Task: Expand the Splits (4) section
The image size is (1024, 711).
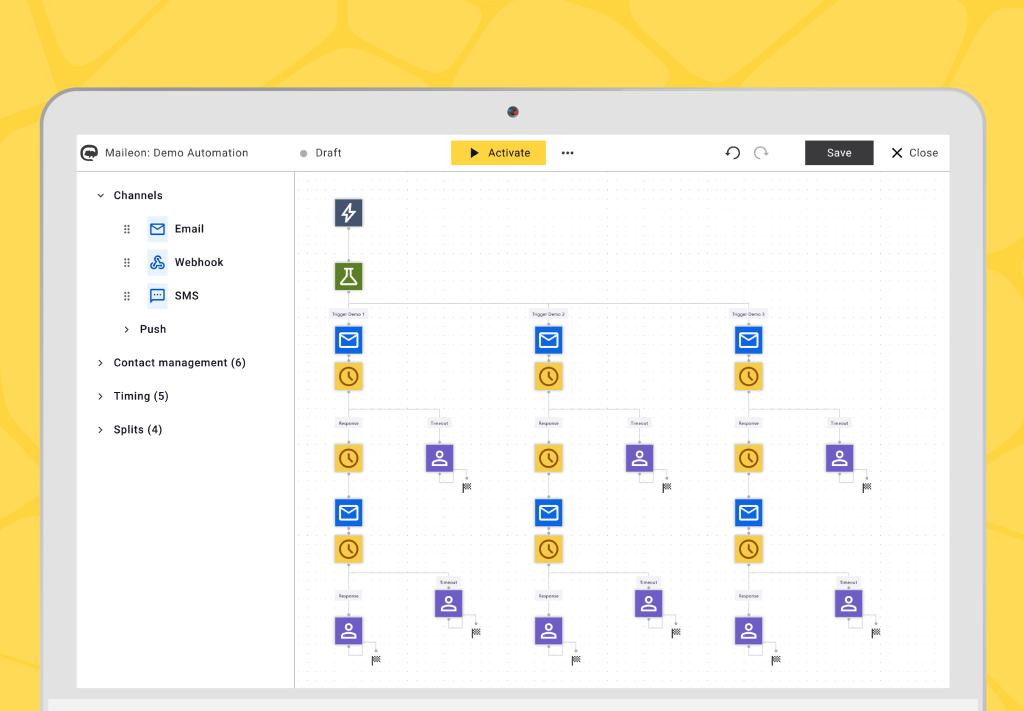Action: click(100, 429)
